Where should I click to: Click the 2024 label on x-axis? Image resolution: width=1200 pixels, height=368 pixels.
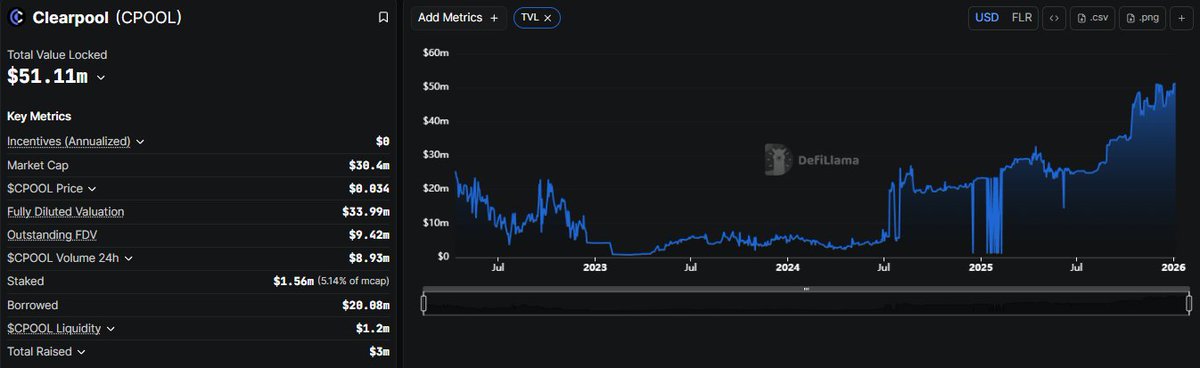[788, 268]
